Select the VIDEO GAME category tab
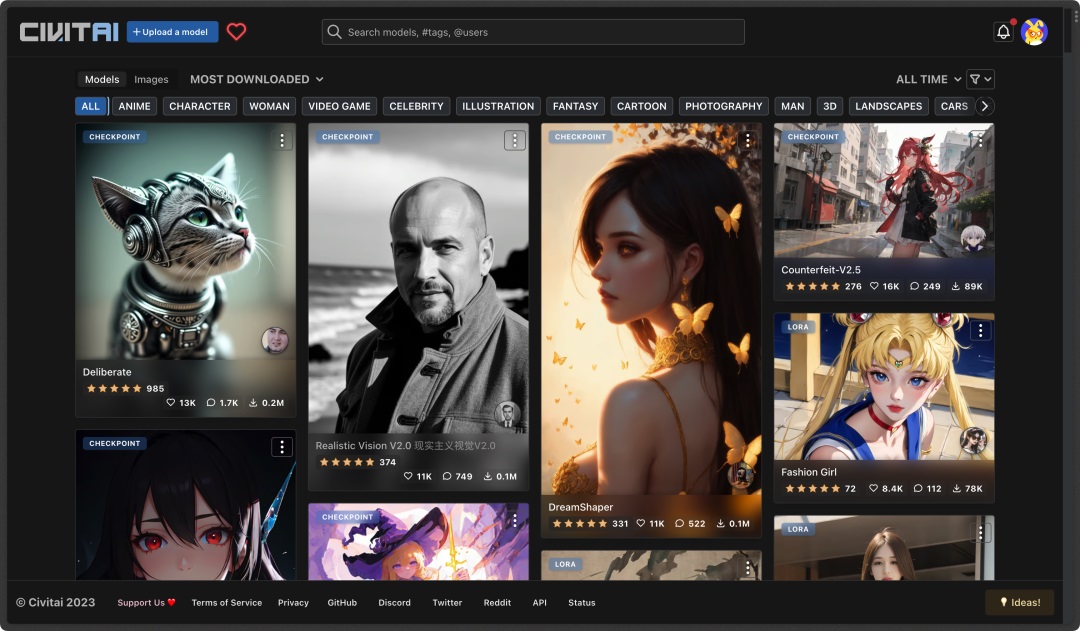This screenshot has height=631, width=1080. (339, 106)
